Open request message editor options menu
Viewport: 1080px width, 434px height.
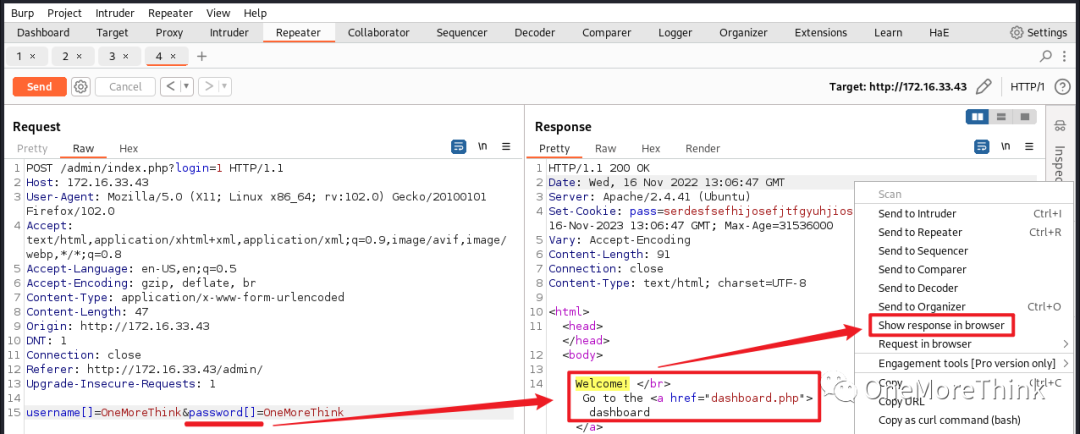pyautogui.click(x=506, y=147)
